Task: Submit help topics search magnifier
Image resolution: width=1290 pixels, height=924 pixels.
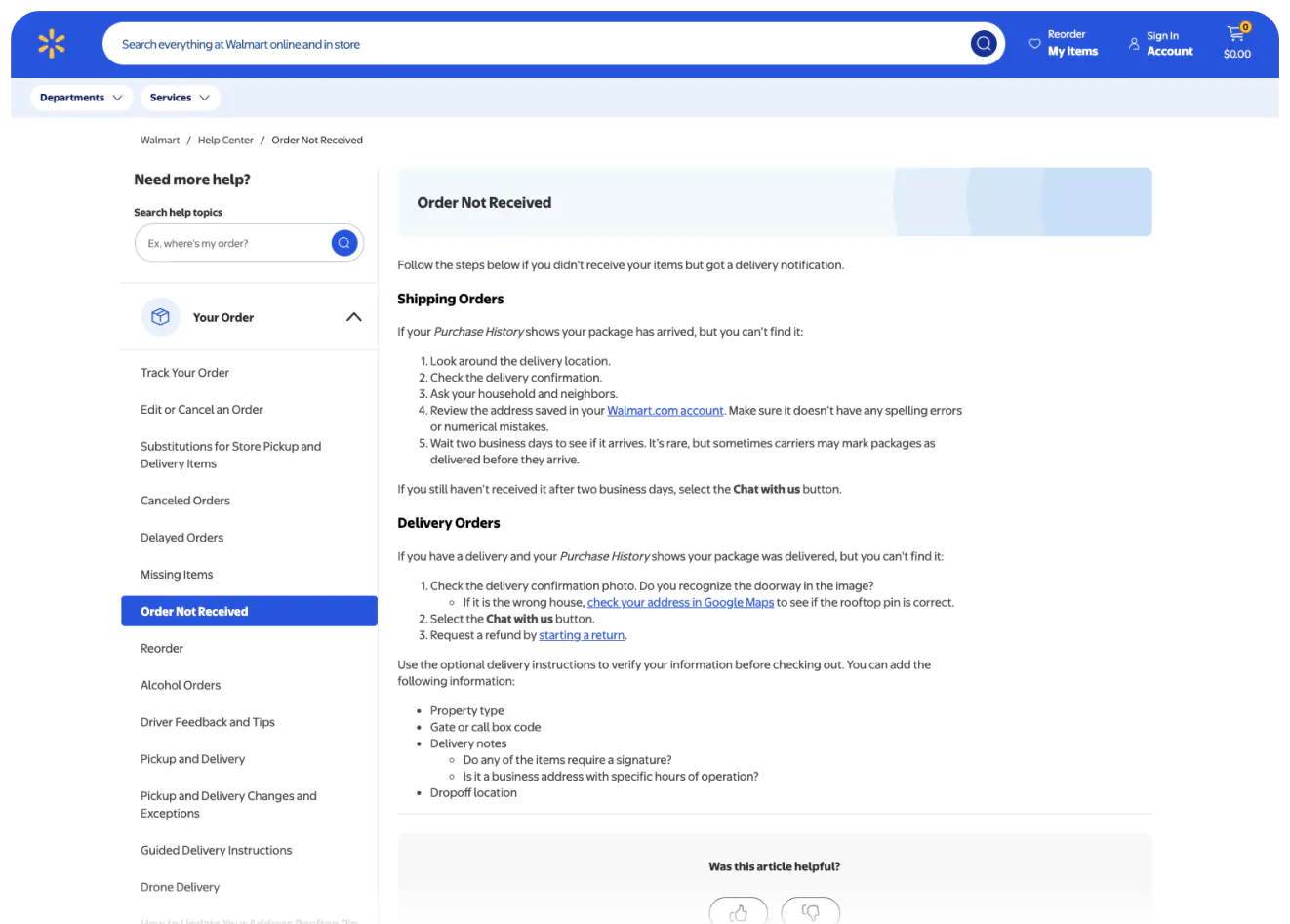Action: pos(344,243)
